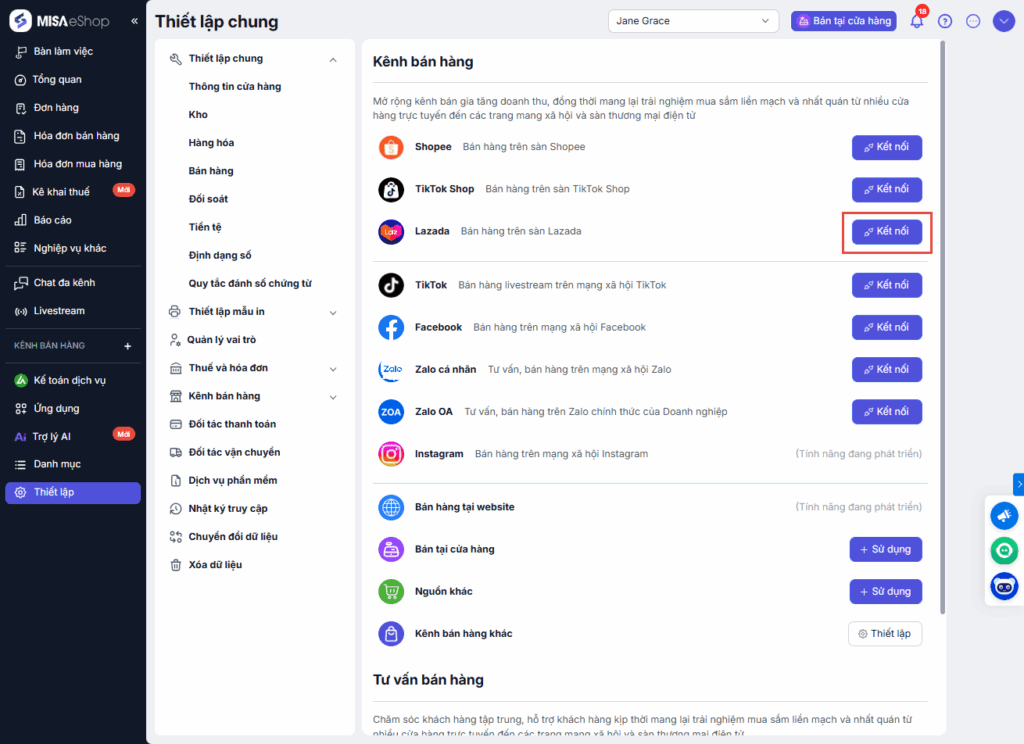Click the notification bell icon
The width and height of the screenshot is (1024, 744).
916,21
